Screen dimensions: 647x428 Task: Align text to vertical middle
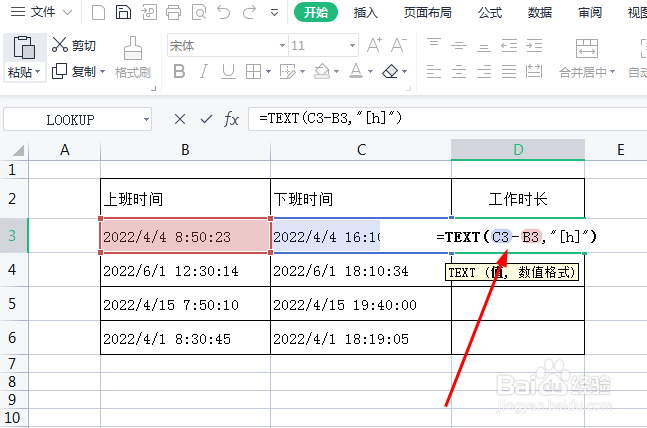point(459,45)
